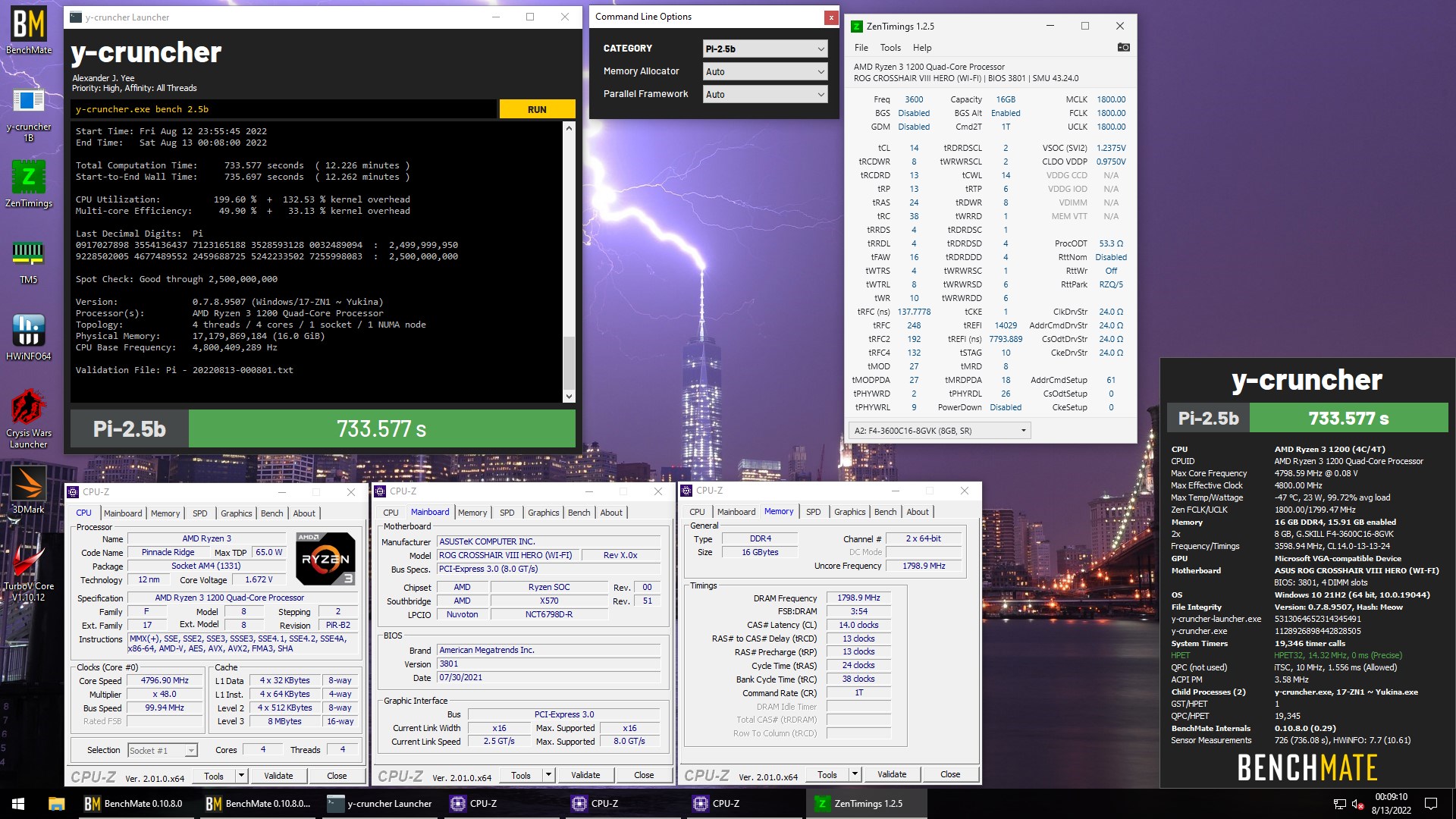Viewport: 1456px width, 819px height.
Task: Click Validation File line in y-cruncher output
Action: pyautogui.click(x=184, y=370)
